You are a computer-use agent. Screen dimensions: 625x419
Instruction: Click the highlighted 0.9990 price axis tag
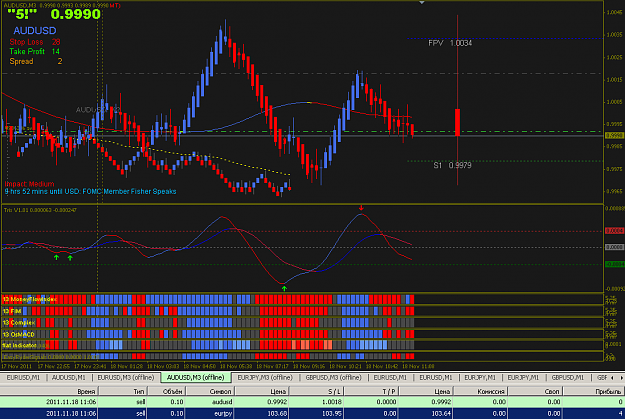pyautogui.click(x=614, y=136)
